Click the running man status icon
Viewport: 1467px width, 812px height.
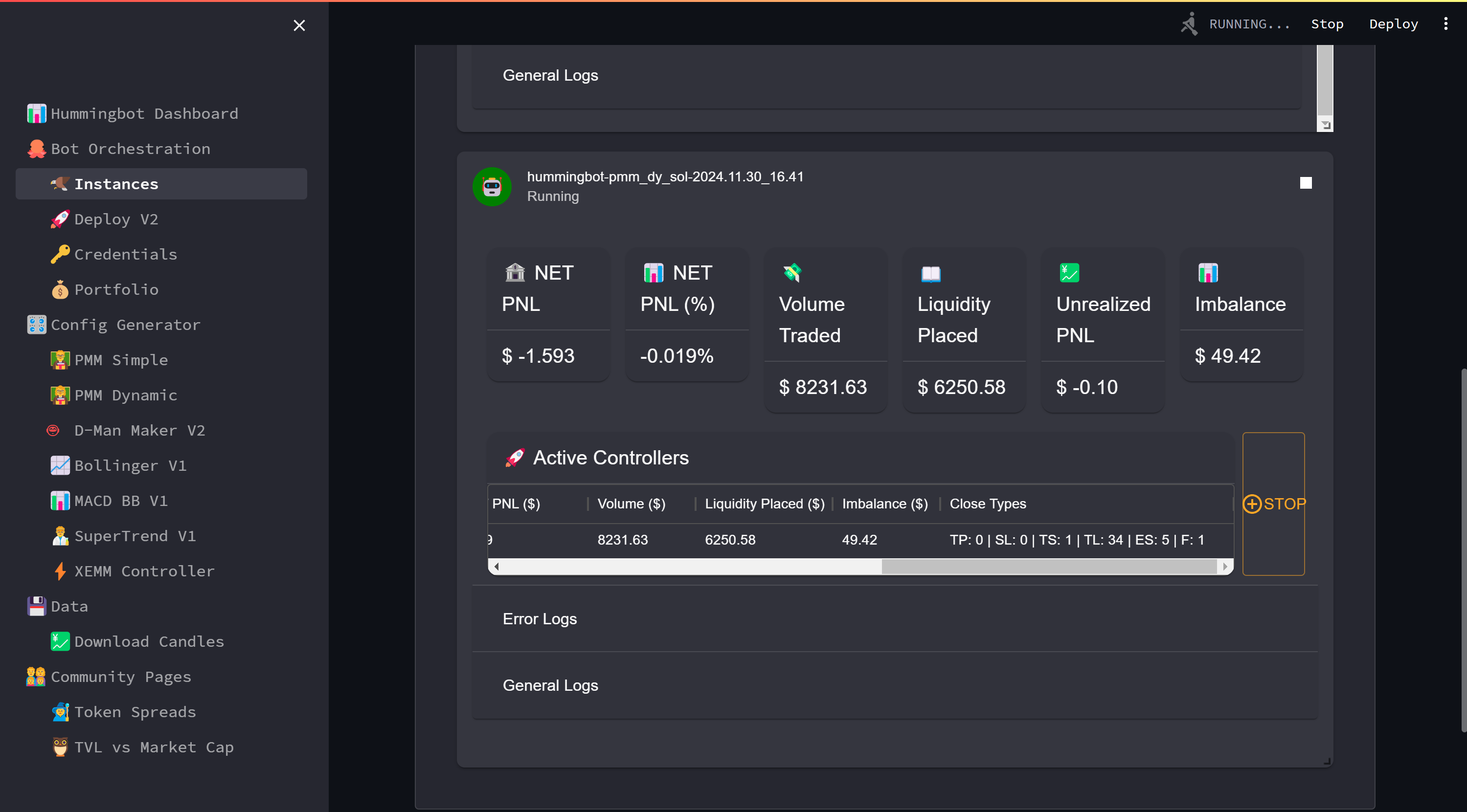coord(1189,24)
